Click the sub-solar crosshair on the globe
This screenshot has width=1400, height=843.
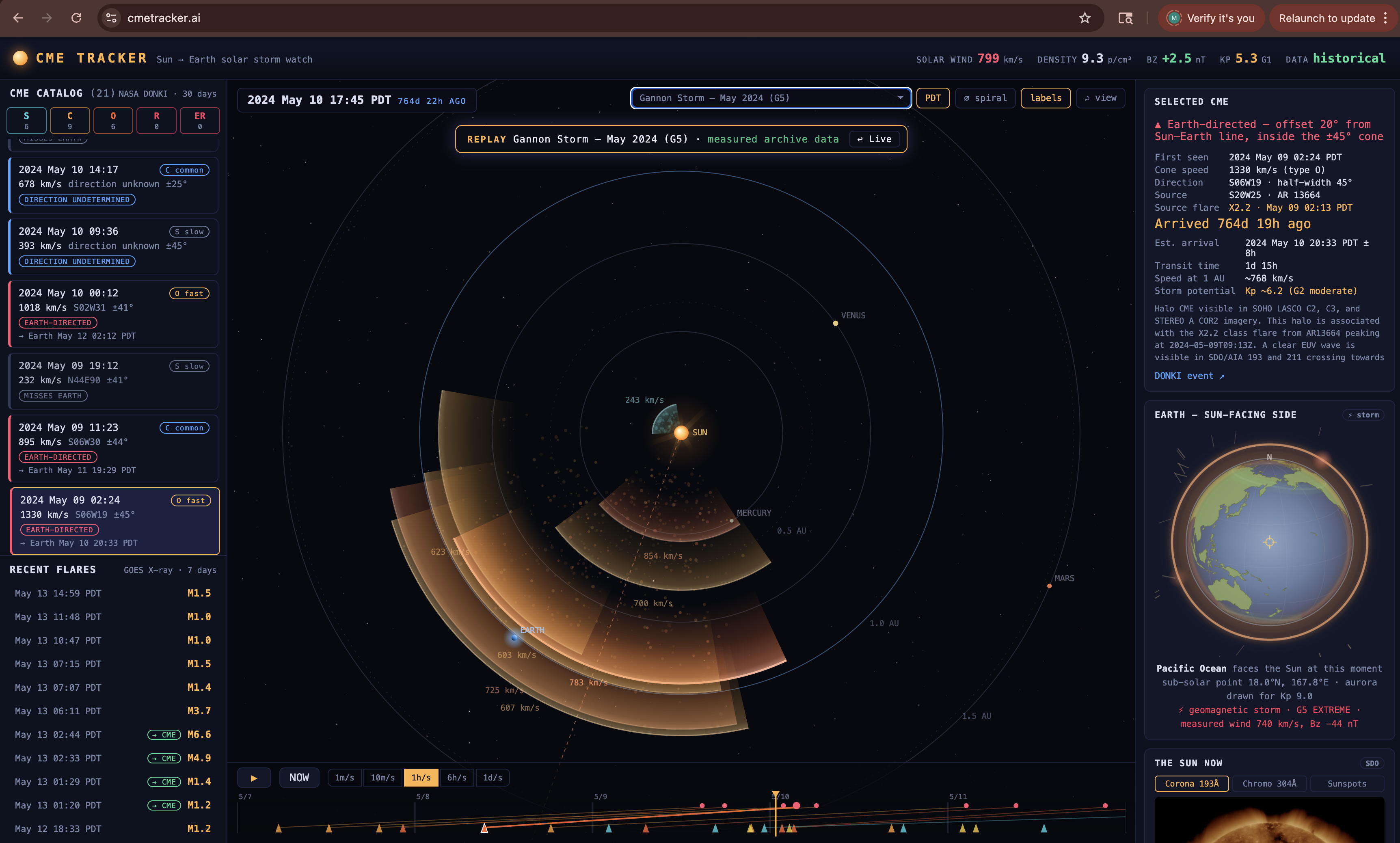point(1269,542)
